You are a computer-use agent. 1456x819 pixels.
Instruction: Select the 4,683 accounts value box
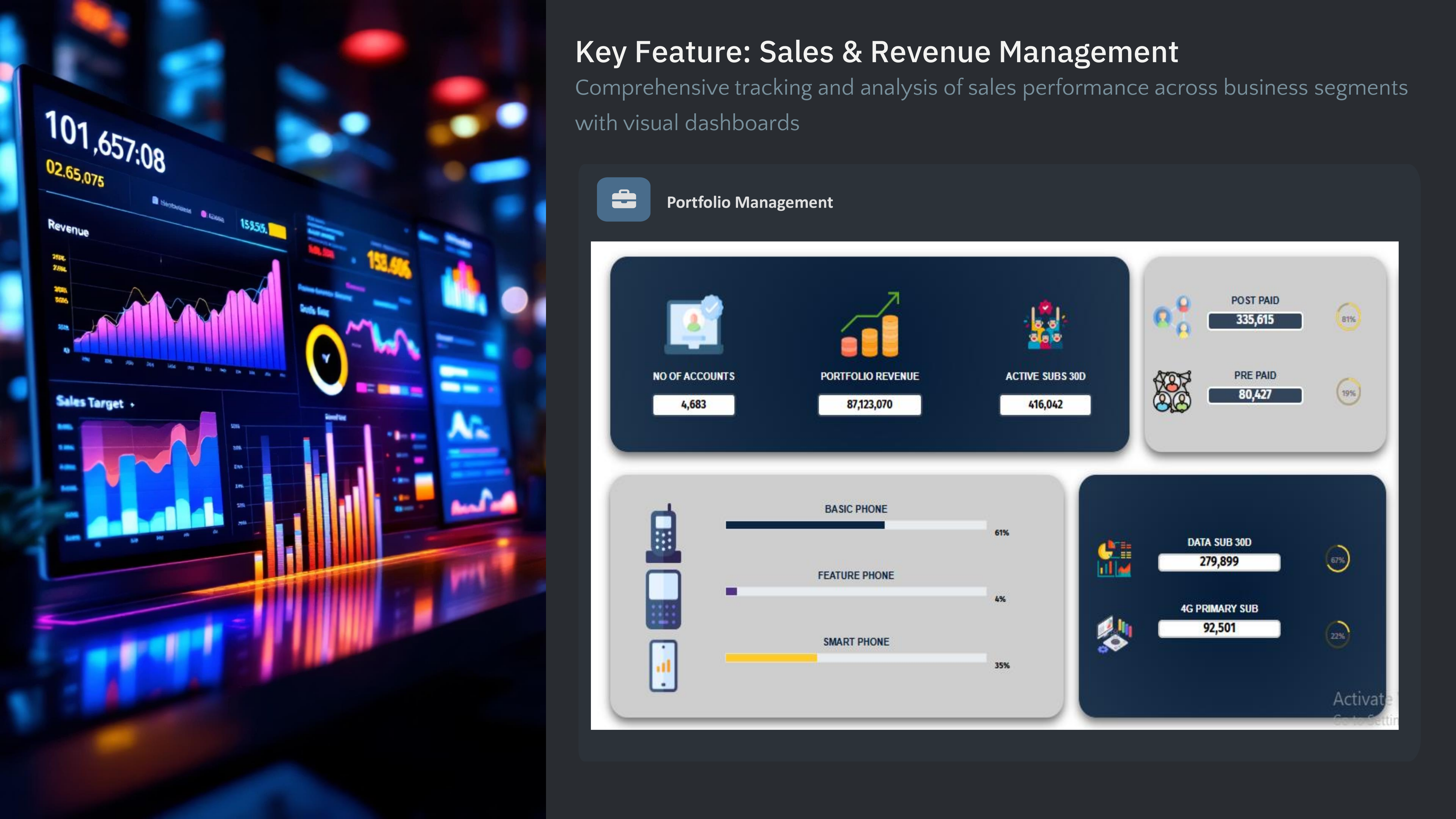click(x=693, y=405)
